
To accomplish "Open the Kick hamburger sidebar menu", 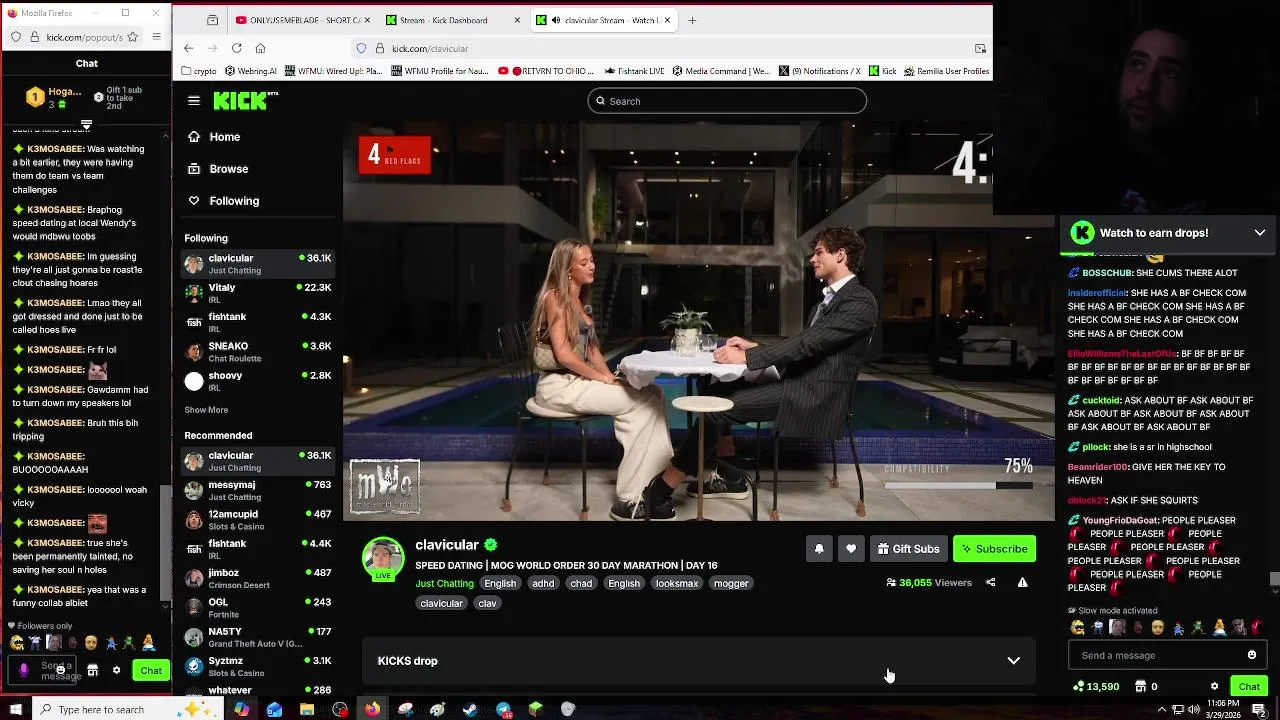I will [x=194, y=100].
